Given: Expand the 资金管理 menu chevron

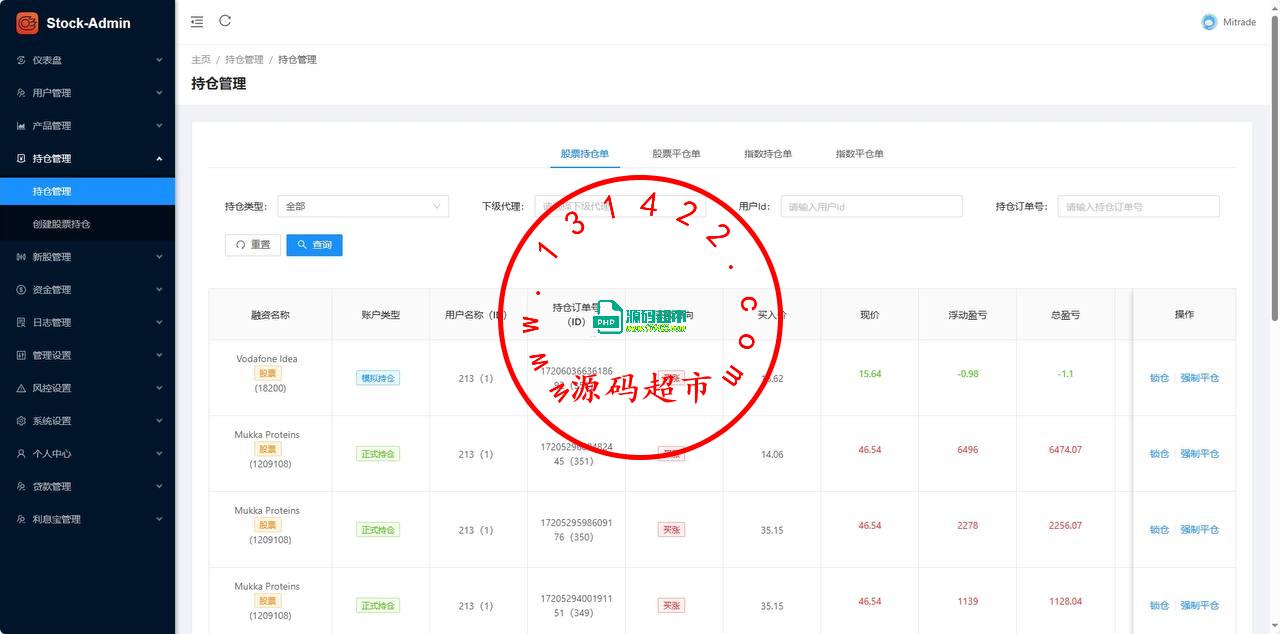Looking at the screenshot, I should click(x=159, y=290).
